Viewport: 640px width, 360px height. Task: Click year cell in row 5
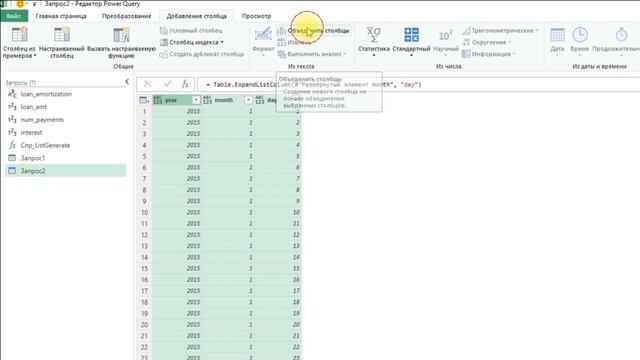(x=177, y=156)
